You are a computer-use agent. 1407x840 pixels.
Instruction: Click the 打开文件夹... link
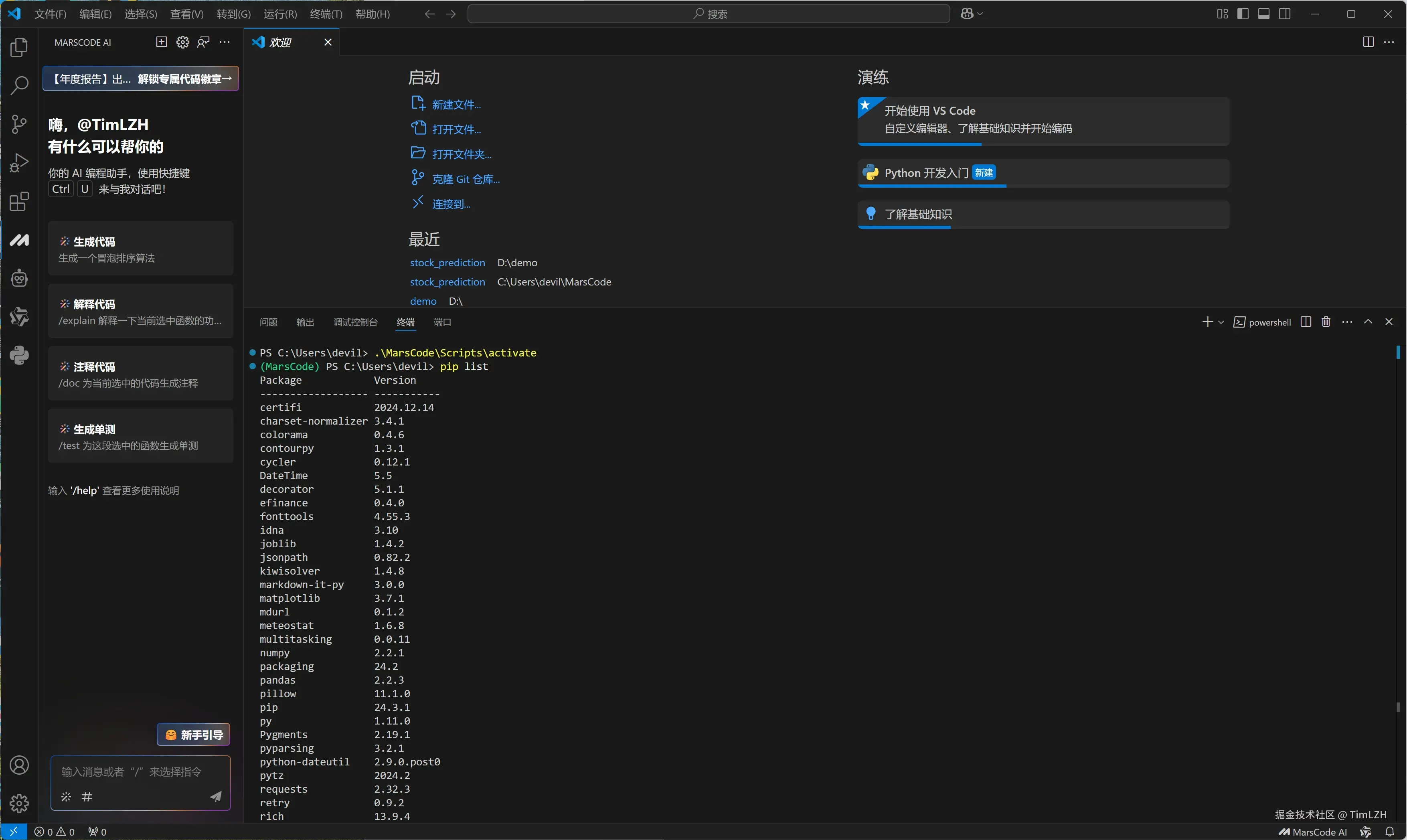pyautogui.click(x=461, y=154)
